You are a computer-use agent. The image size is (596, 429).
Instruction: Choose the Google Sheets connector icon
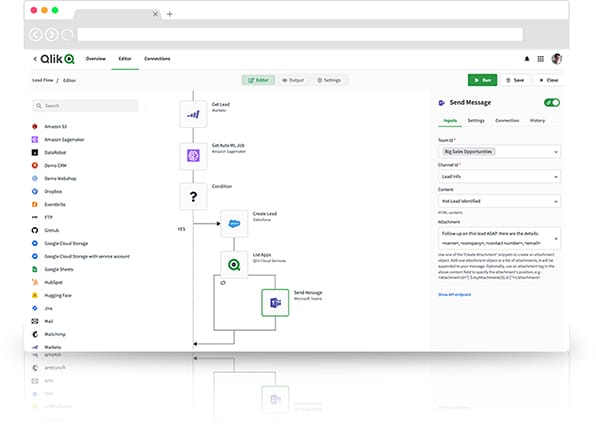tap(35, 269)
